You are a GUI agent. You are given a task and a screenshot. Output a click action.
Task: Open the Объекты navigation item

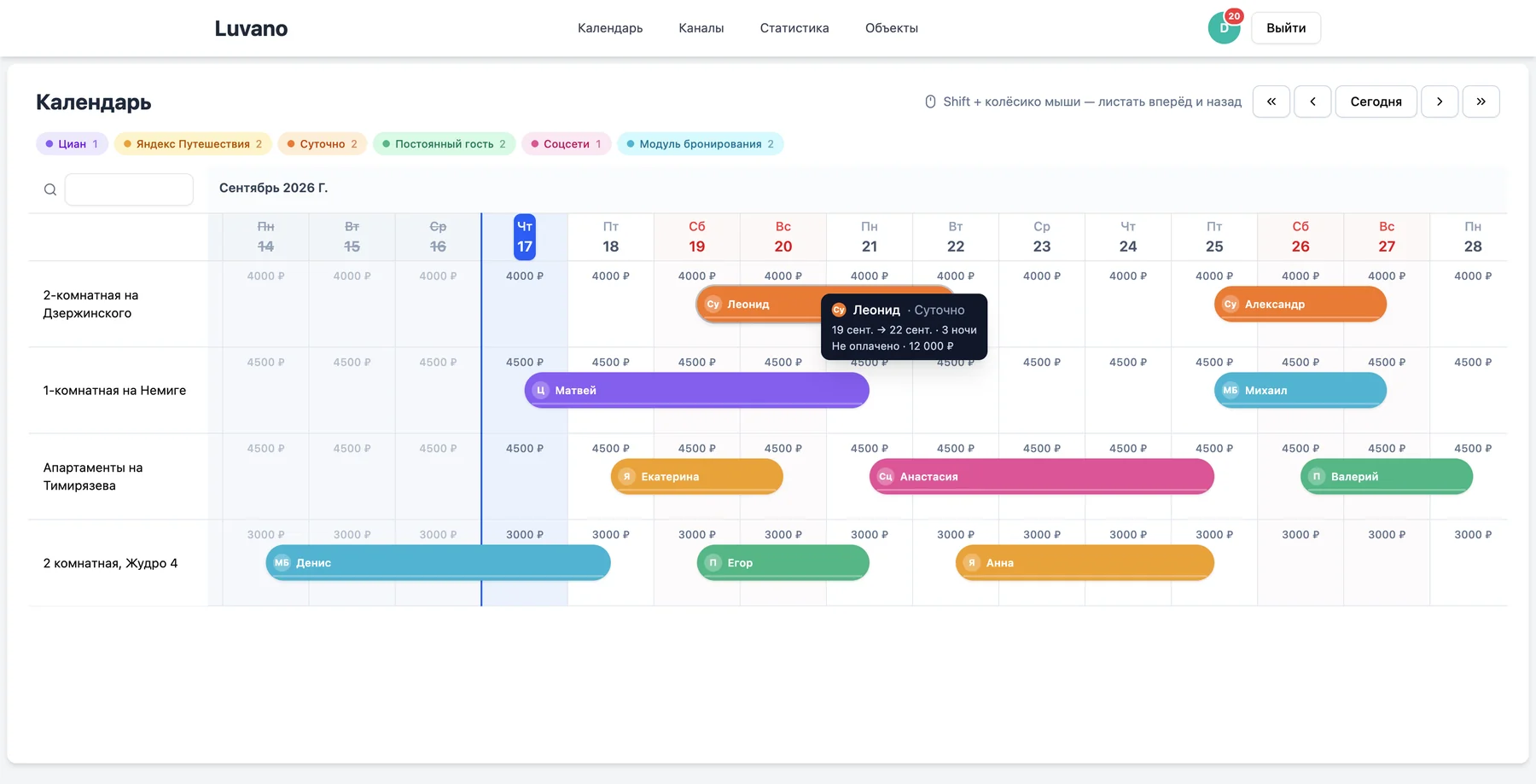click(892, 28)
